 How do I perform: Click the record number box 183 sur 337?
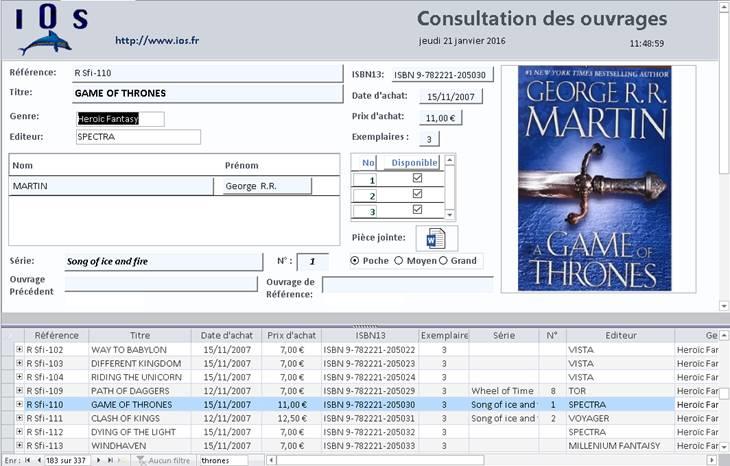pos(67,460)
